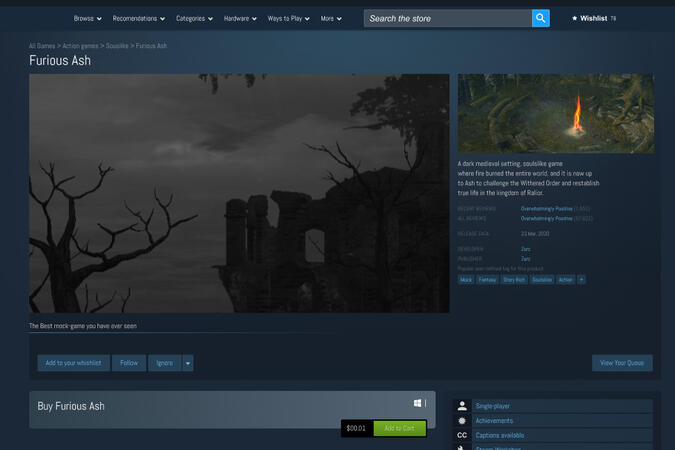Follow the Furious Ash game
The width and height of the screenshot is (675, 450).
click(x=129, y=363)
